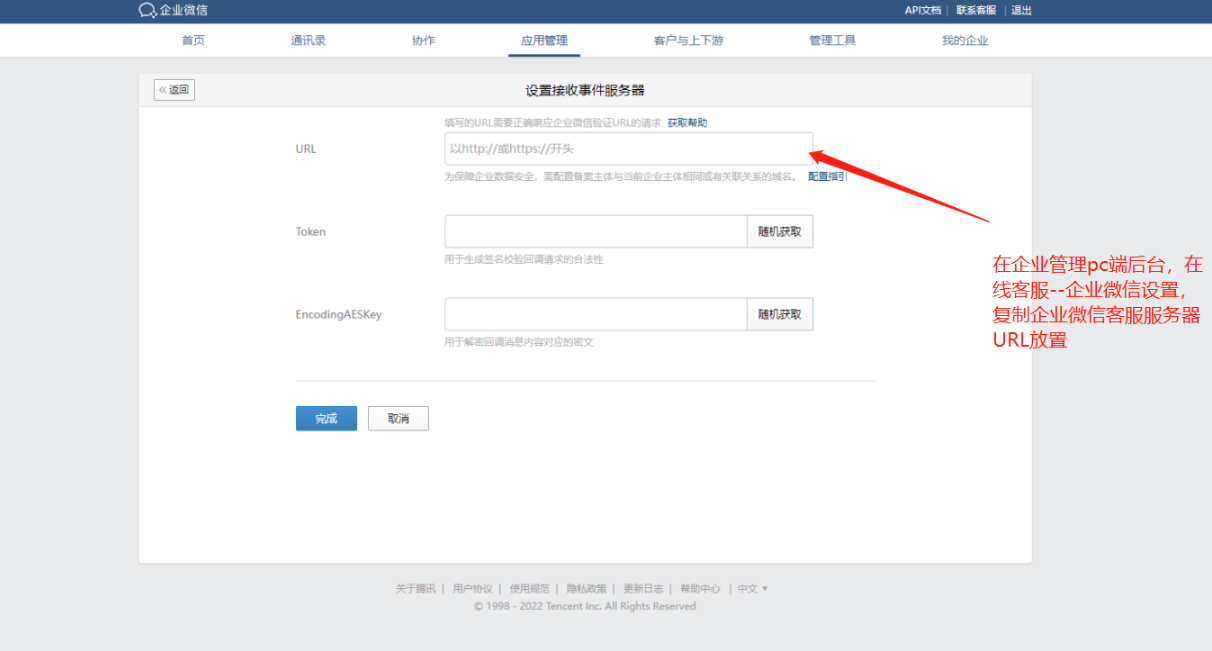
Task: Click the 获取帮助 link above URL field
Action: [x=687, y=123]
